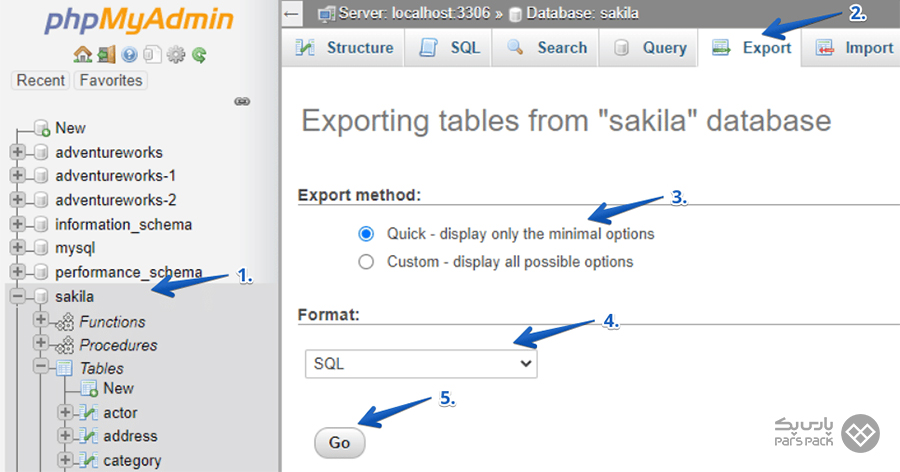Click the actor table icon
900x472 pixels.
[89, 412]
